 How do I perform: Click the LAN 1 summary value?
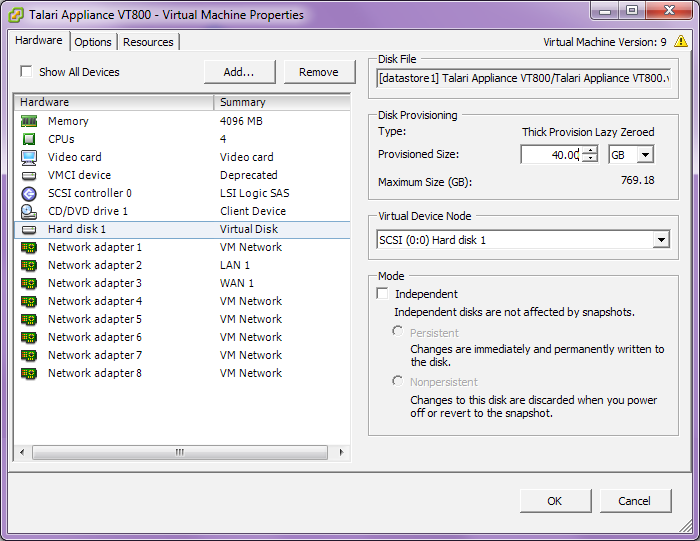point(235,265)
